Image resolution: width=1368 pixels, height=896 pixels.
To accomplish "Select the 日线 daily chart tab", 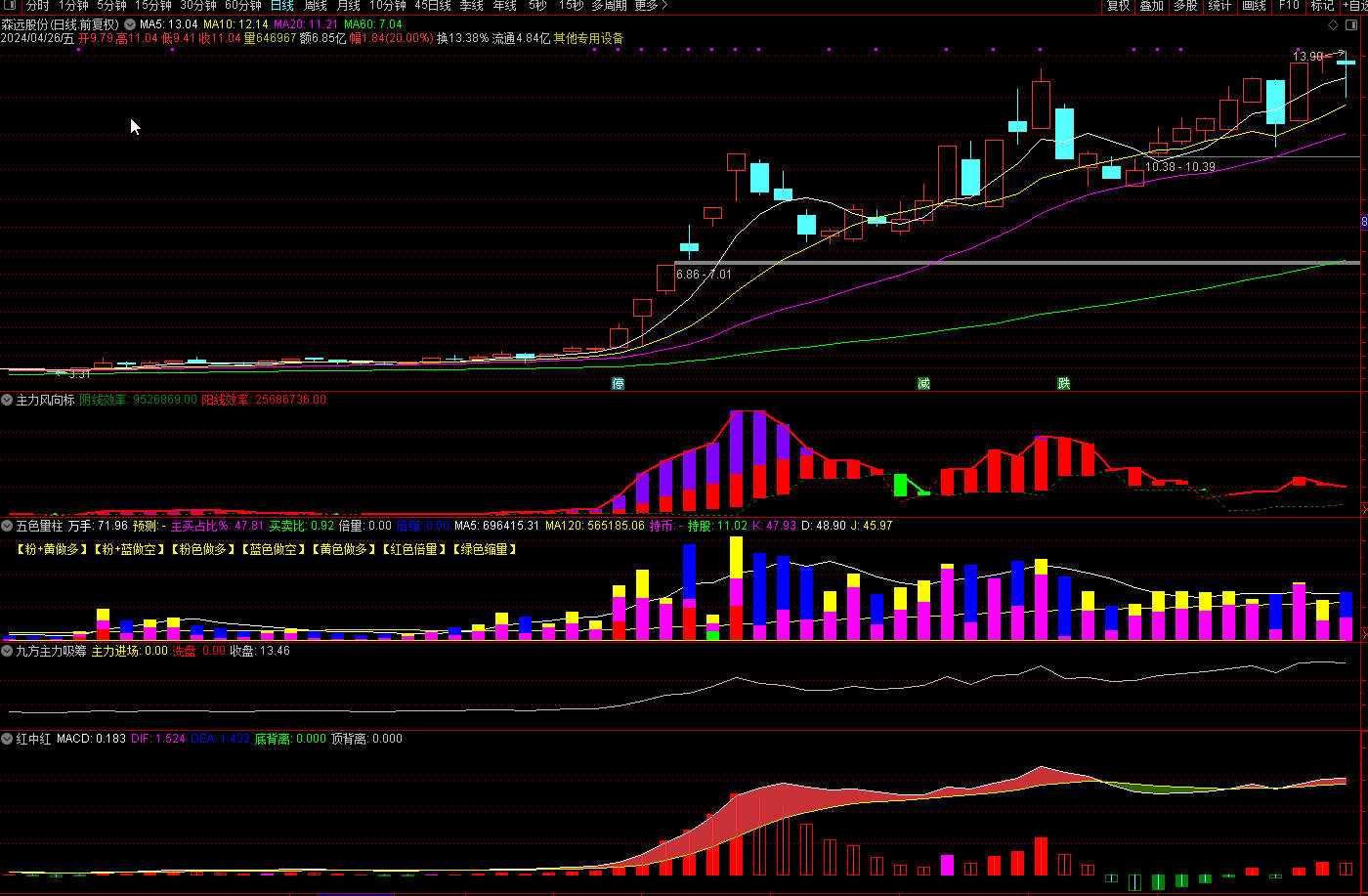I will click(281, 6).
